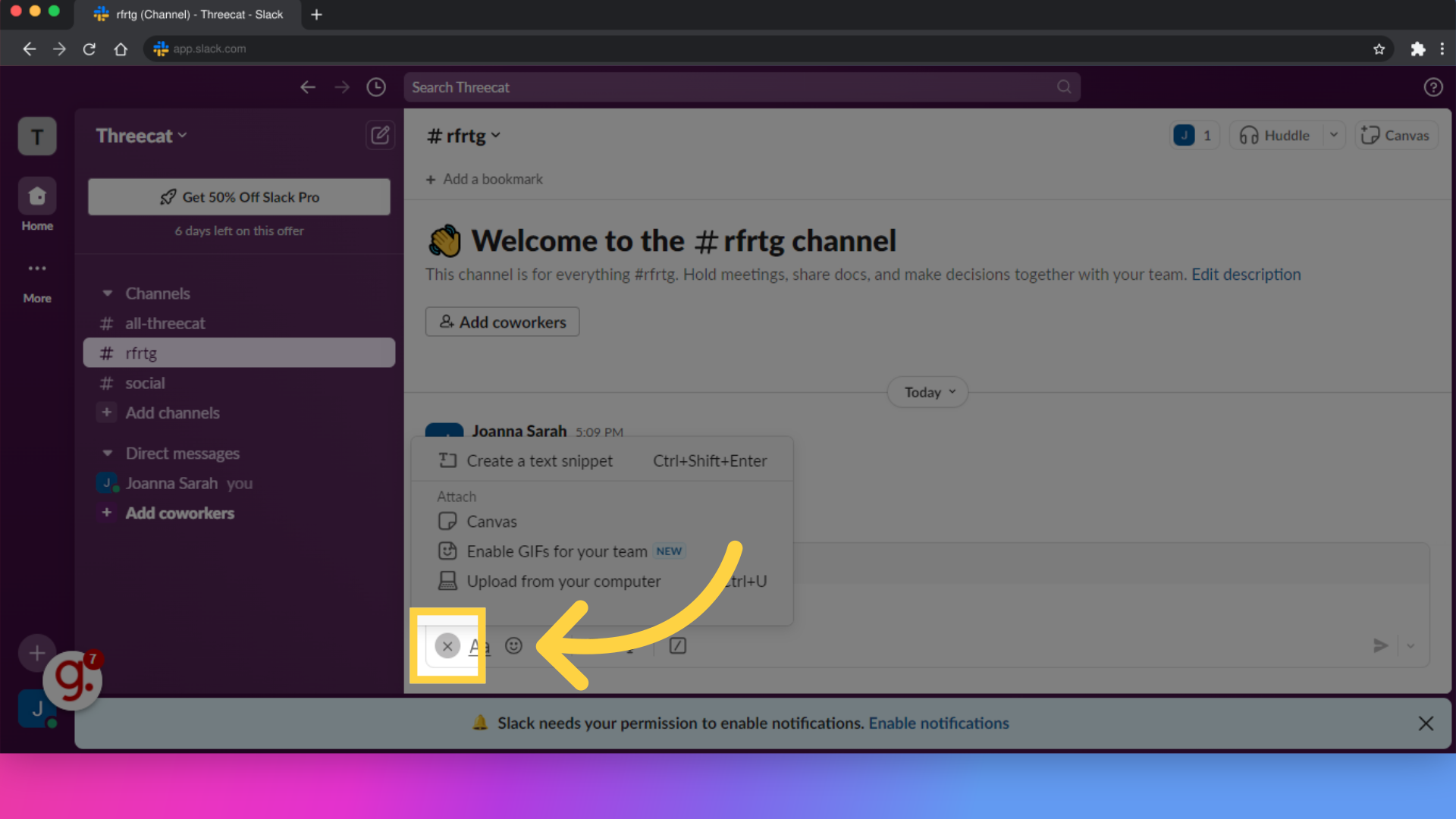Screen dimensions: 1456x819
Task: Select Upload from your computer
Action: click(x=602, y=582)
